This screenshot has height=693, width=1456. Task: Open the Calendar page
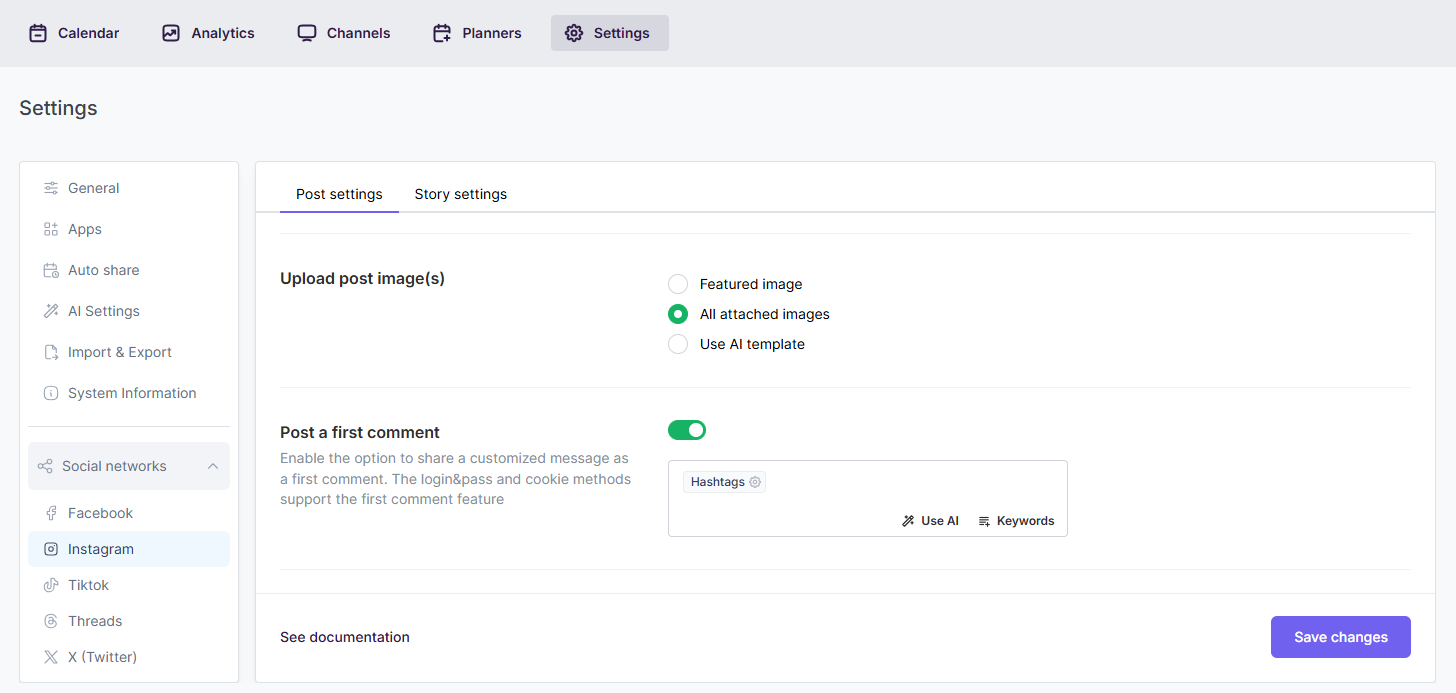click(74, 33)
